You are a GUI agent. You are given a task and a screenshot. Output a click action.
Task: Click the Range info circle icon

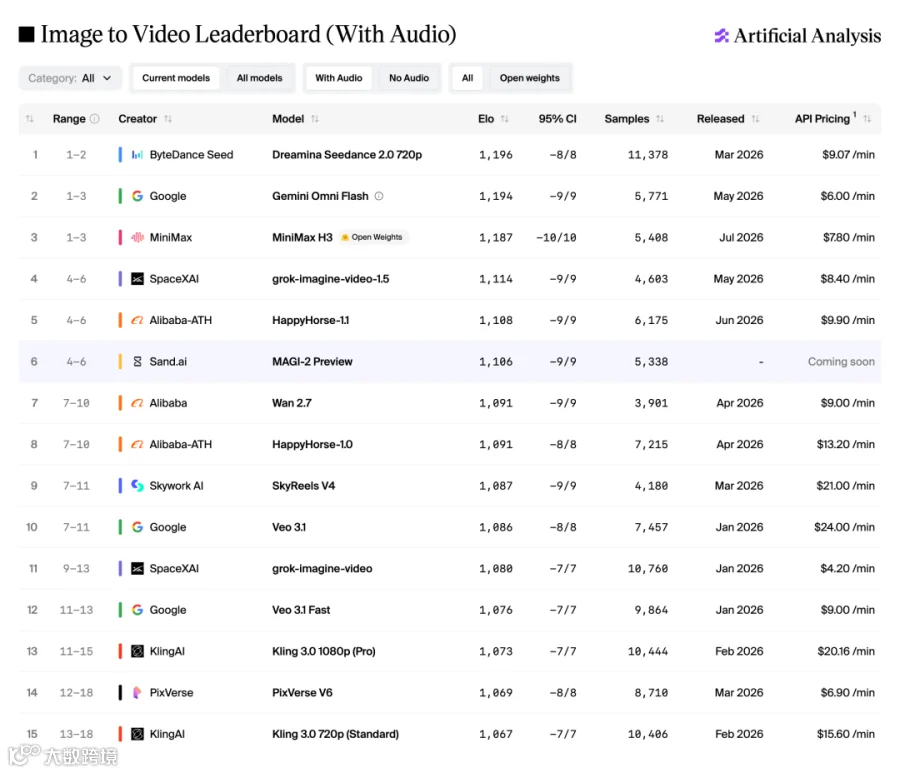[95, 119]
